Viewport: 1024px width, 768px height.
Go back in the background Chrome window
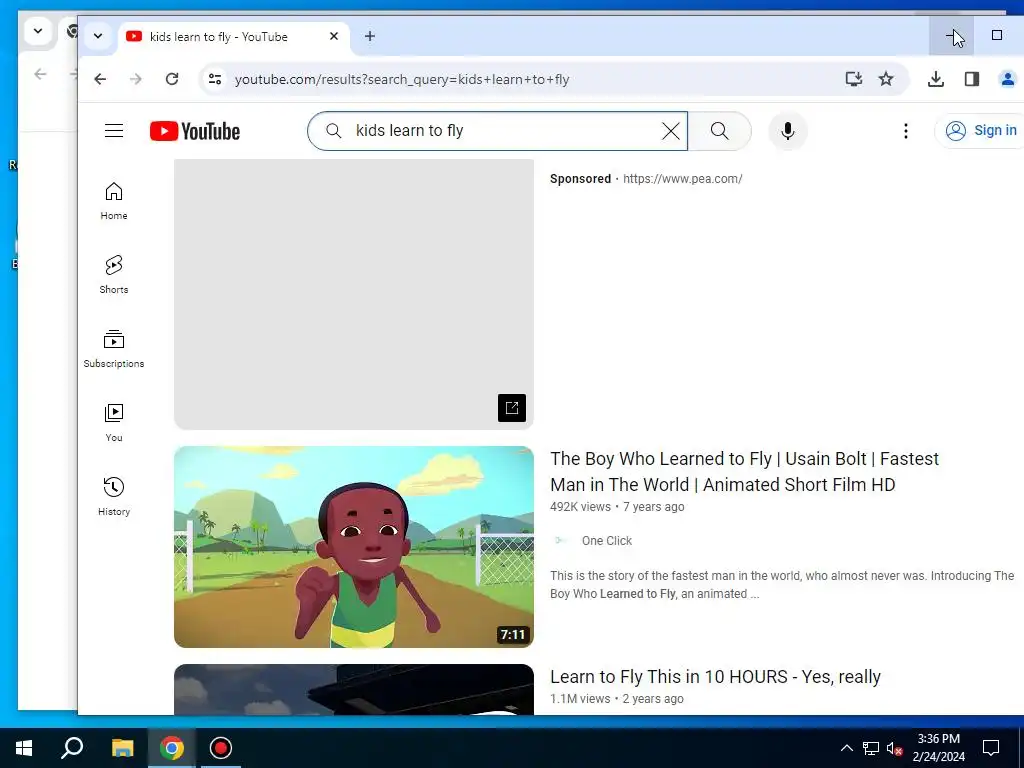tap(40, 74)
